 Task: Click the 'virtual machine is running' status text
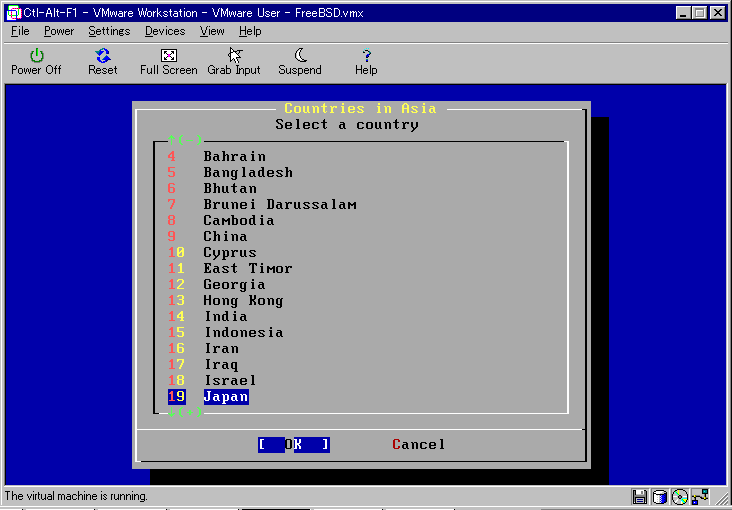tap(76, 496)
